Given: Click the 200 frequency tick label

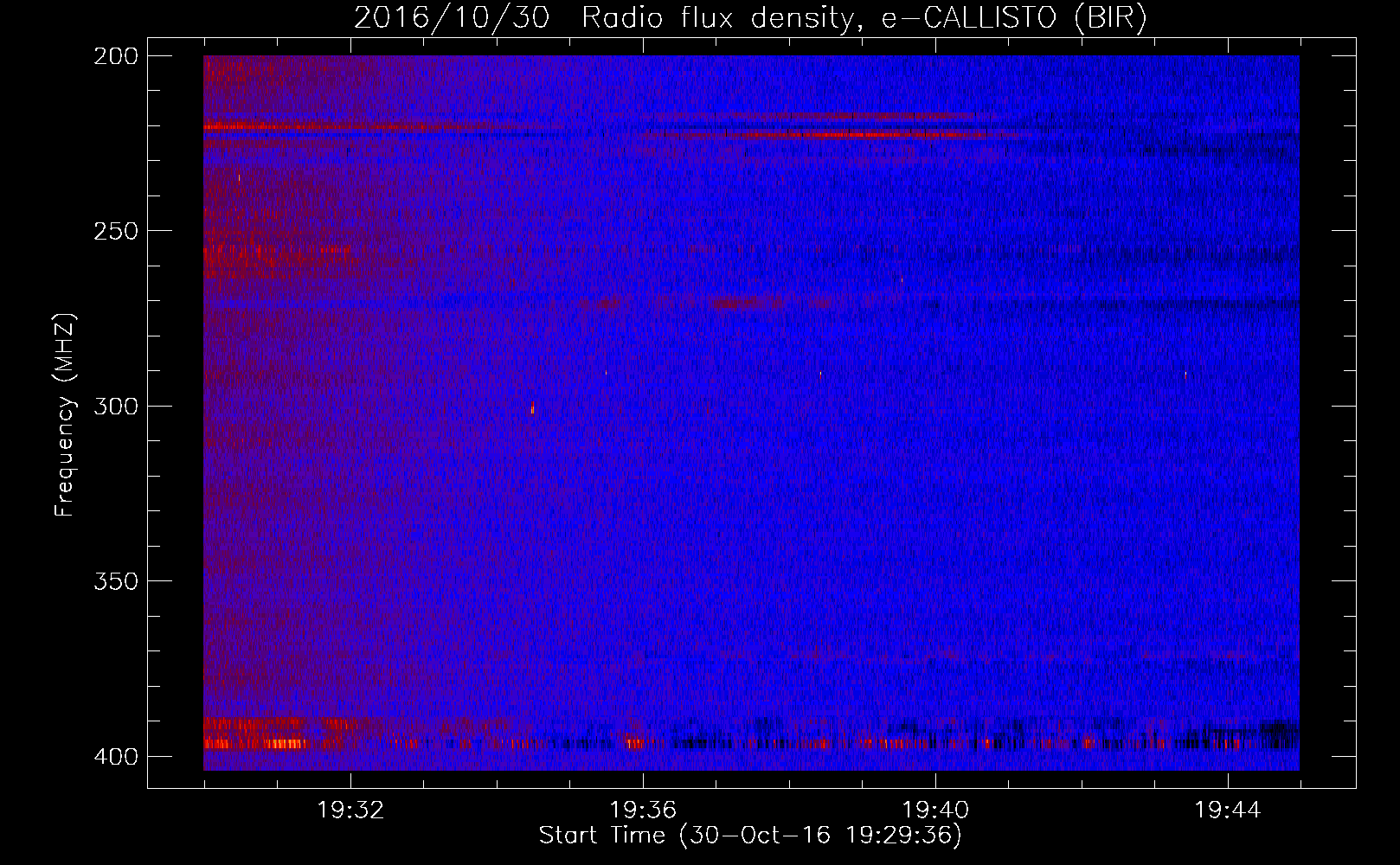Looking at the screenshot, I should point(115,55).
